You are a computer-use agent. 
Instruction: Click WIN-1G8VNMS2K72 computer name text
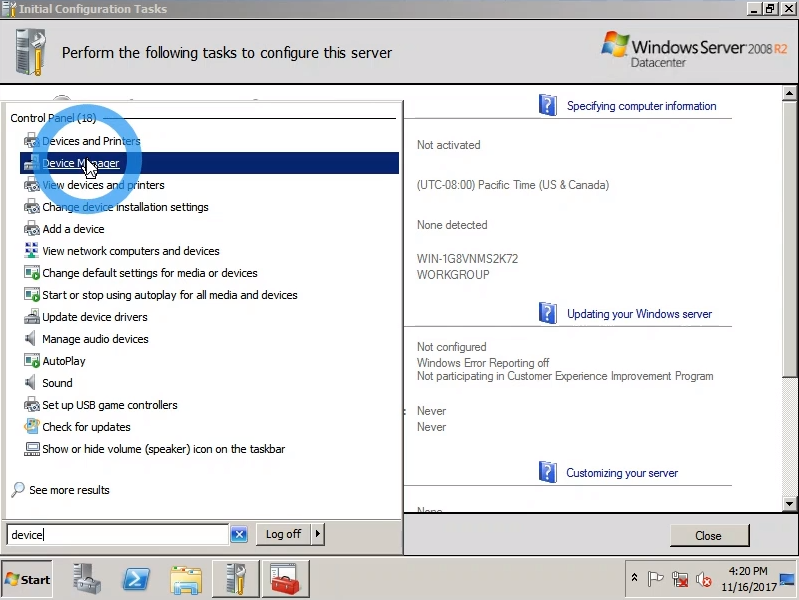click(467, 258)
